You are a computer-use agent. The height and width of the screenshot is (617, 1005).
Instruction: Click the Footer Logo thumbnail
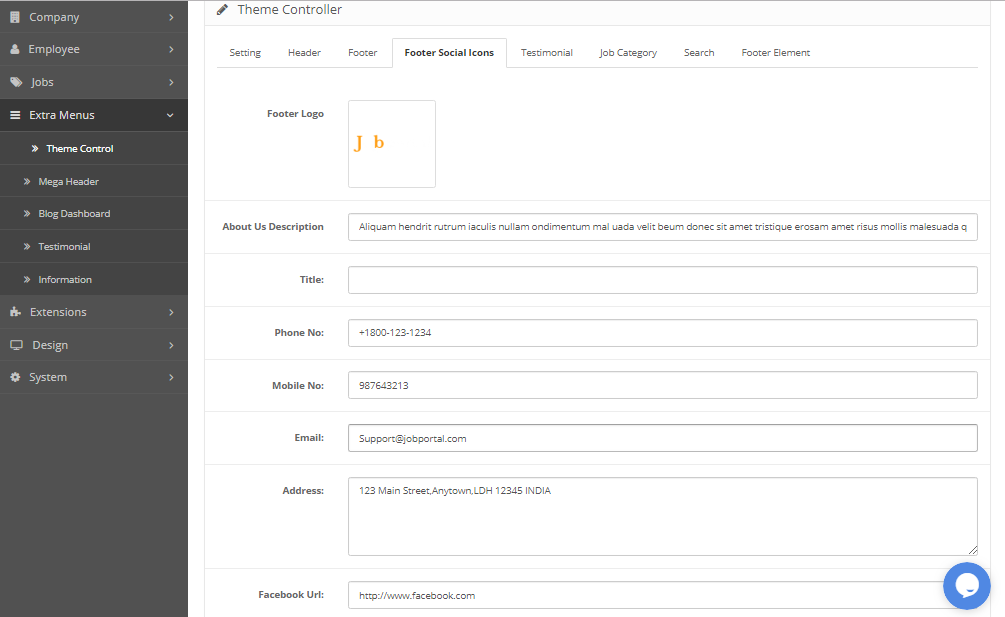tap(391, 144)
